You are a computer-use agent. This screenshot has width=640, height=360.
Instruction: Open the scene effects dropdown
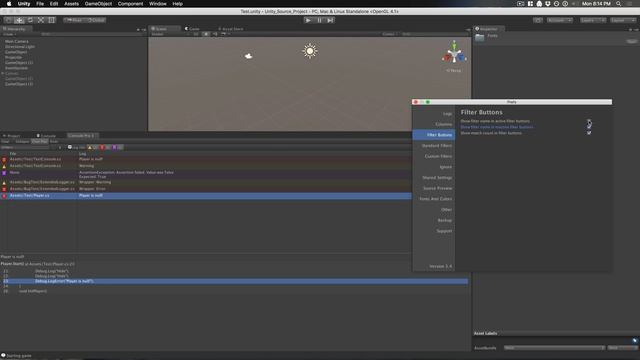click(226, 34)
